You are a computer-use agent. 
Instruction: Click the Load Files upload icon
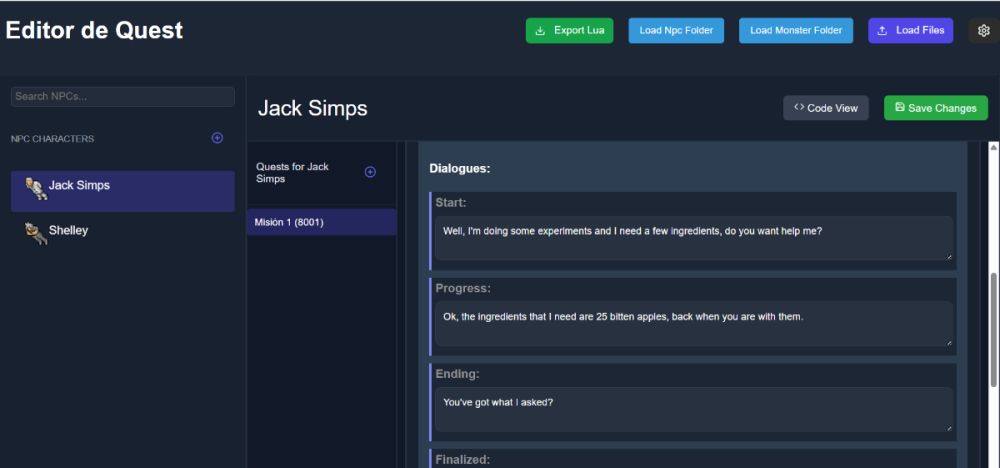(x=882, y=31)
